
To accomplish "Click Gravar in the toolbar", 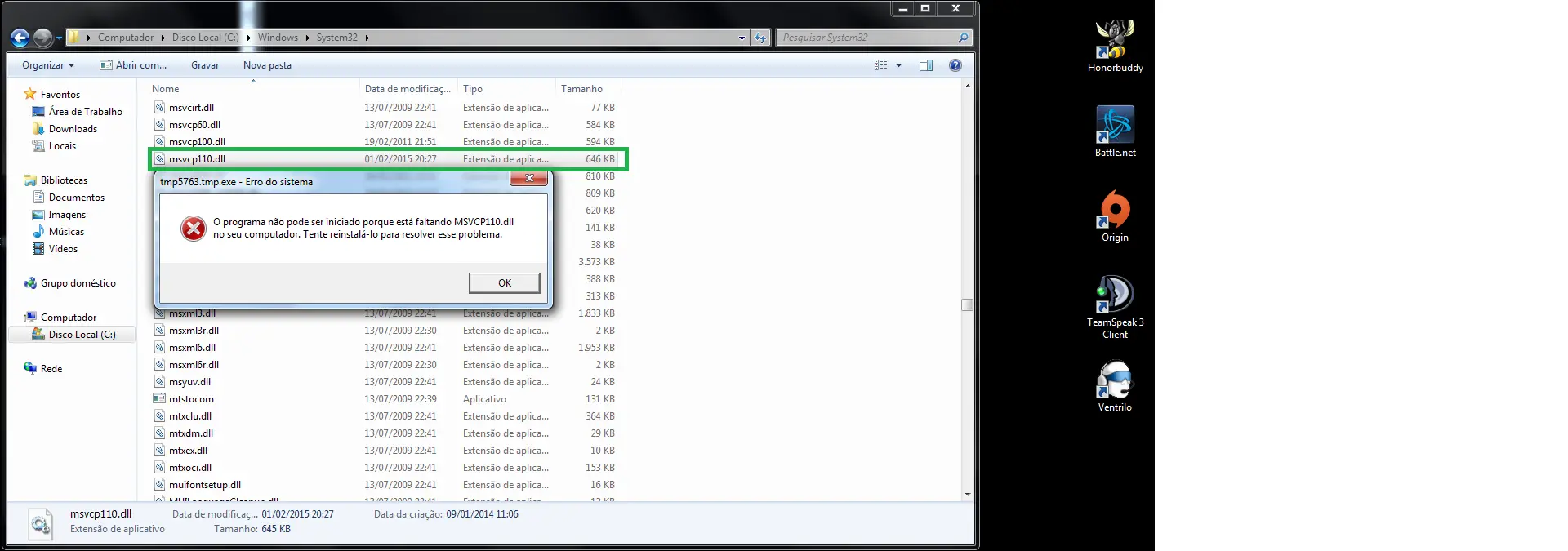I will coord(204,65).
